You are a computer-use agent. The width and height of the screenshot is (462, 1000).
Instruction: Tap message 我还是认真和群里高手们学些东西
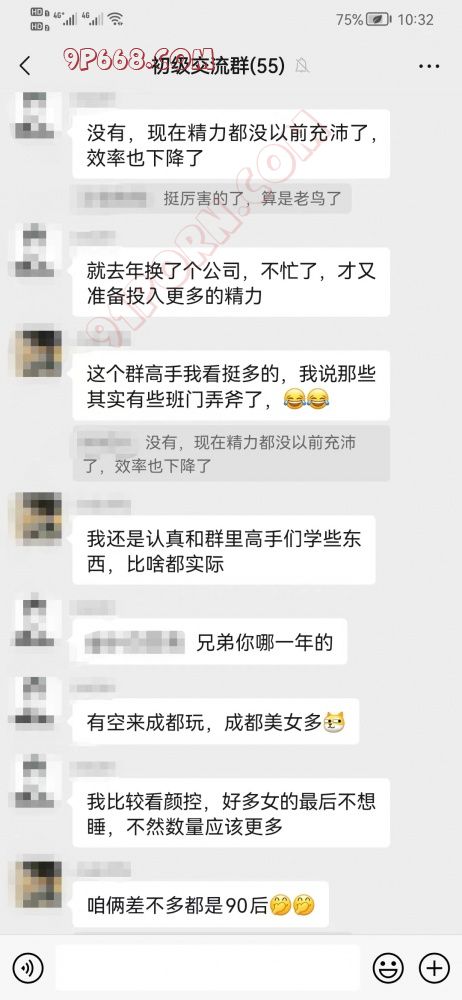click(224, 550)
